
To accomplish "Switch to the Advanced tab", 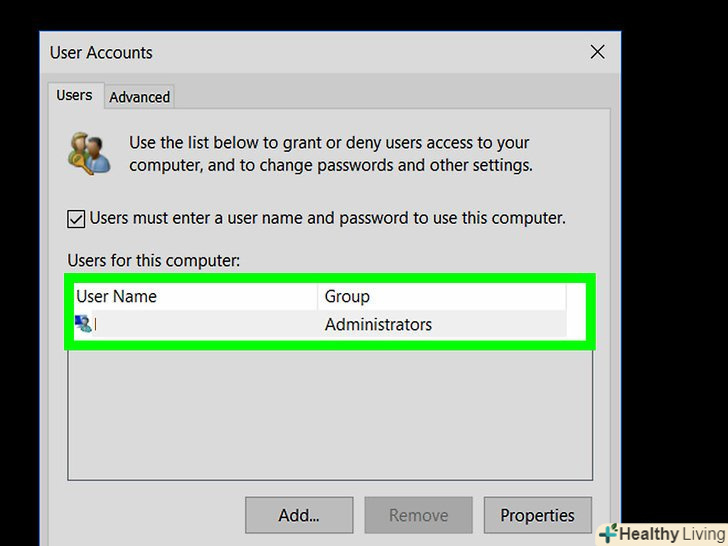I will point(139,97).
